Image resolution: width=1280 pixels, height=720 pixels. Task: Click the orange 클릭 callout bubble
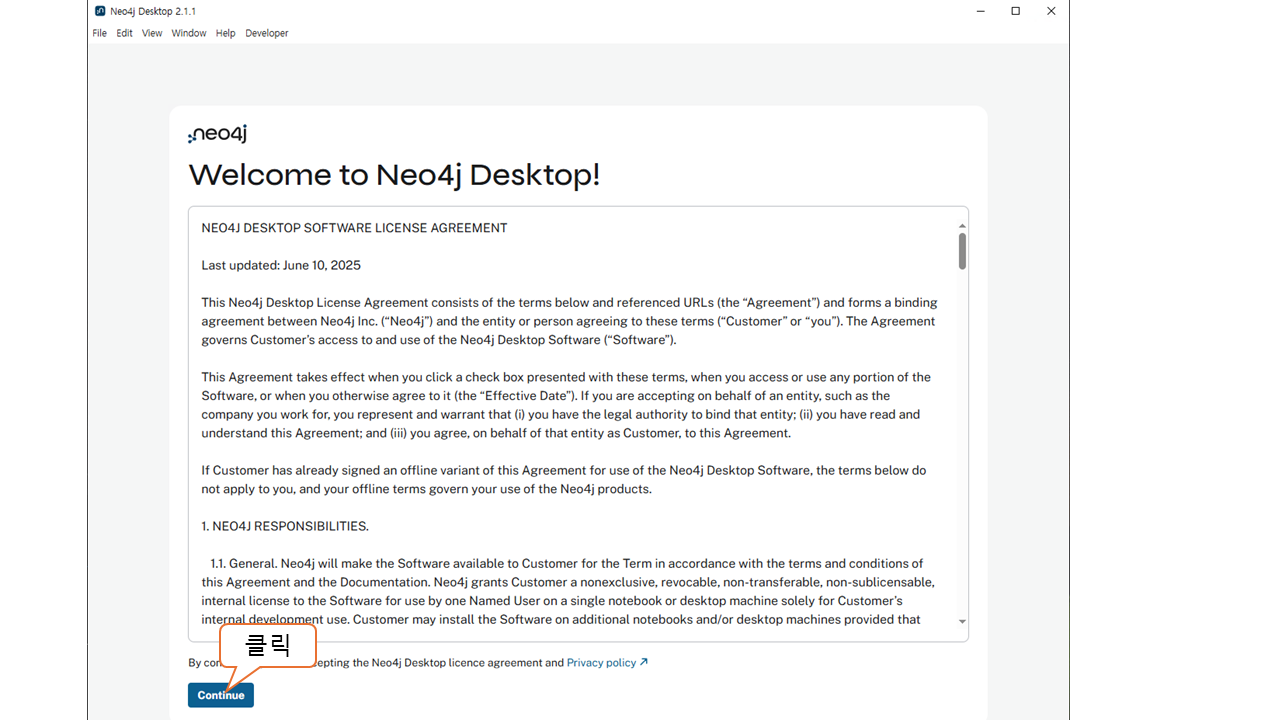267,646
